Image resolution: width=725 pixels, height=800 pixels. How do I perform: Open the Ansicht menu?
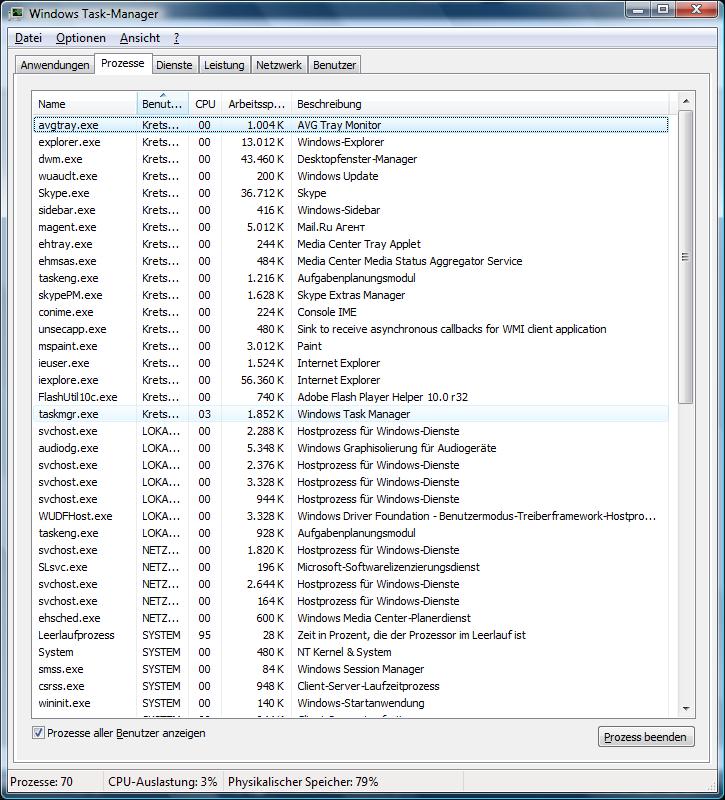(140, 38)
